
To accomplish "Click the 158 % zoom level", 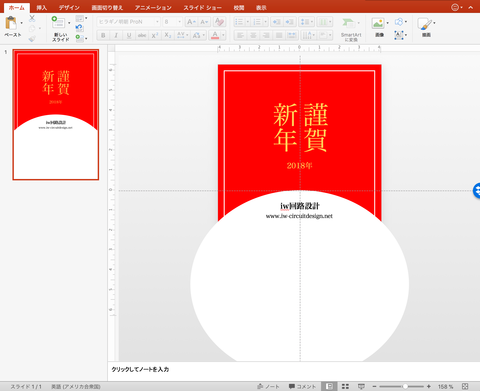I will pyautogui.click(x=446, y=386).
